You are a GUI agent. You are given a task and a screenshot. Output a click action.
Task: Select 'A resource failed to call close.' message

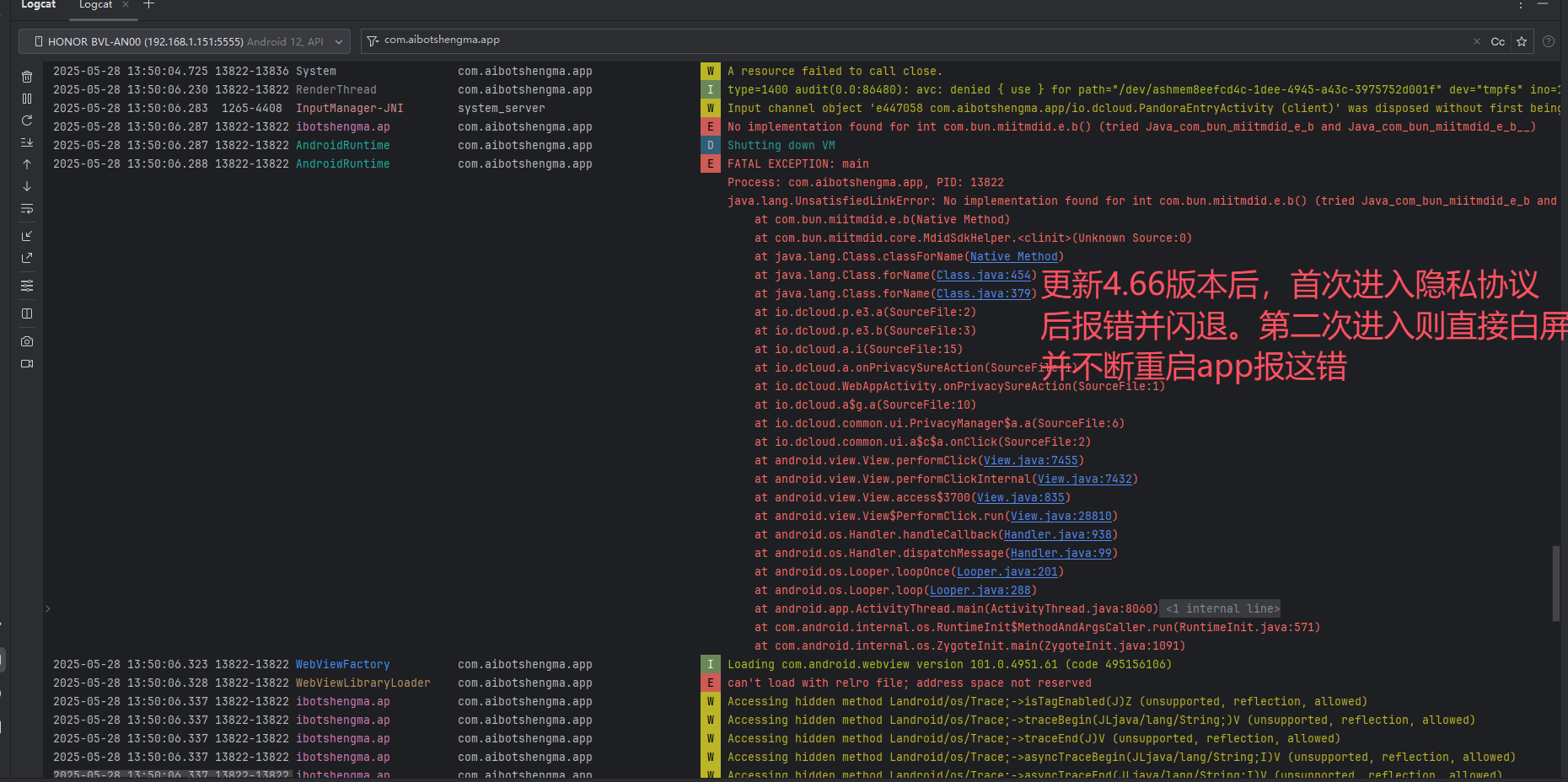point(835,71)
